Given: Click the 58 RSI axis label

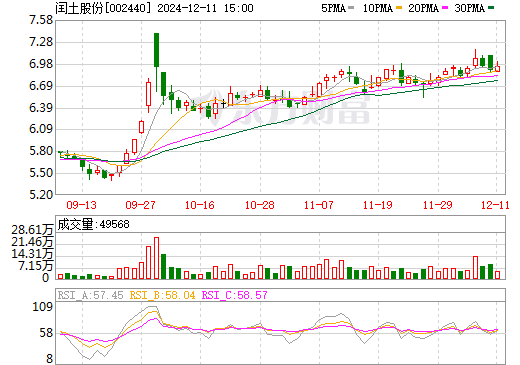Looking at the screenshot, I should (46, 333).
